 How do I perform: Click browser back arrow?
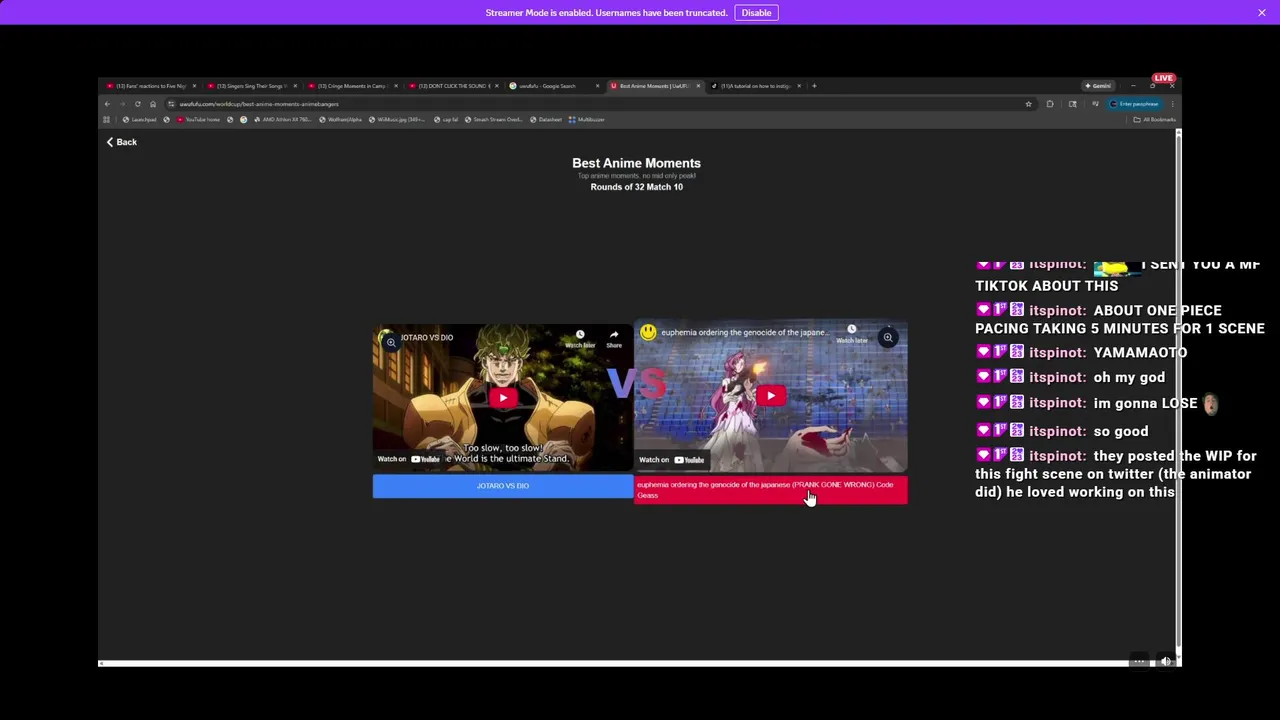pyautogui.click(x=108, y=104)
